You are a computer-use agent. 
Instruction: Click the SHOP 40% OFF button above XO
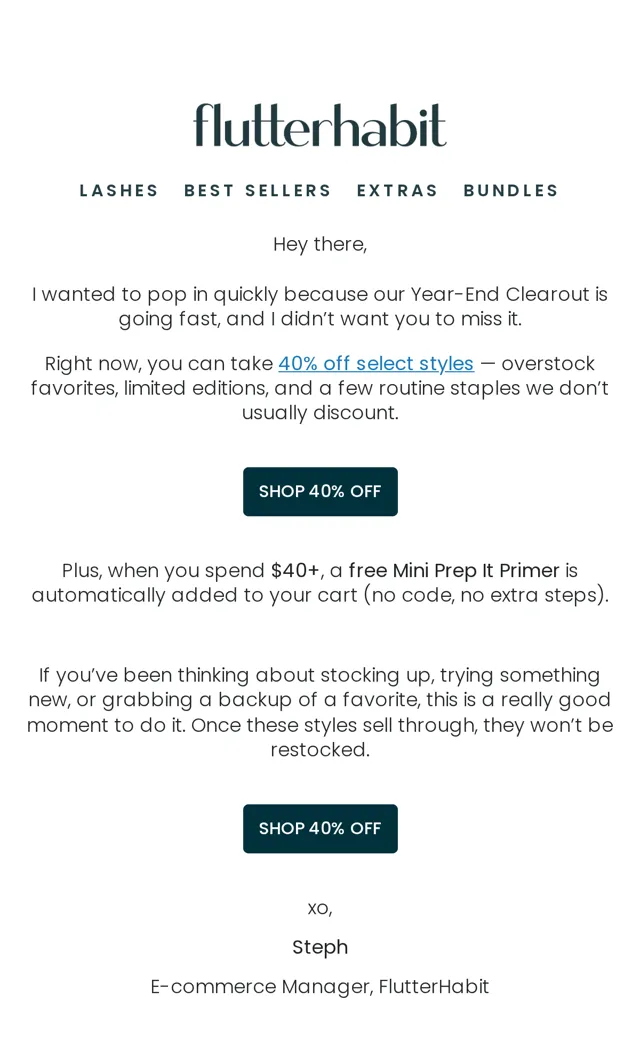pyautogui.click(x=320, y=828)
